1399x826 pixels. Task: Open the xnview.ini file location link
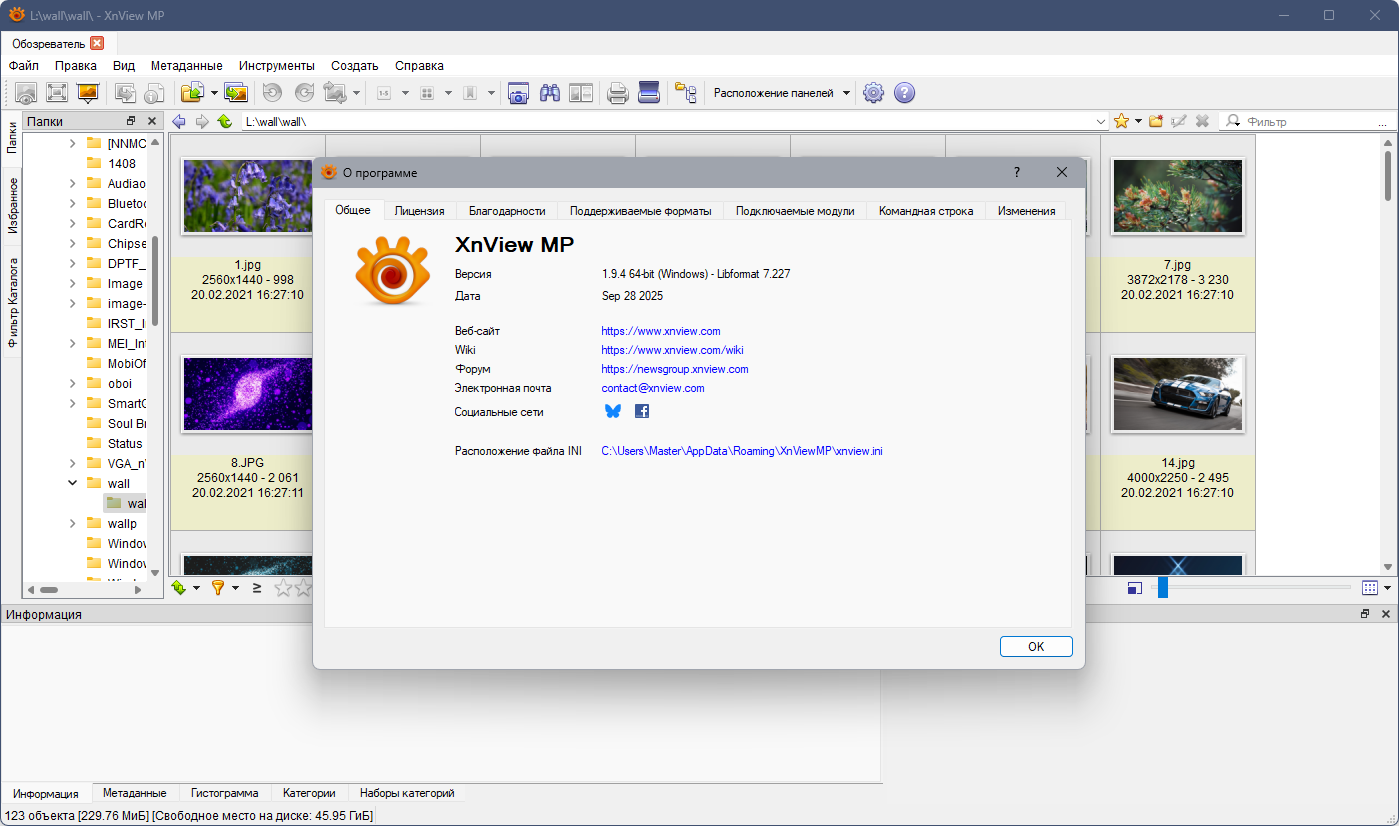click(x=742, y=451)
